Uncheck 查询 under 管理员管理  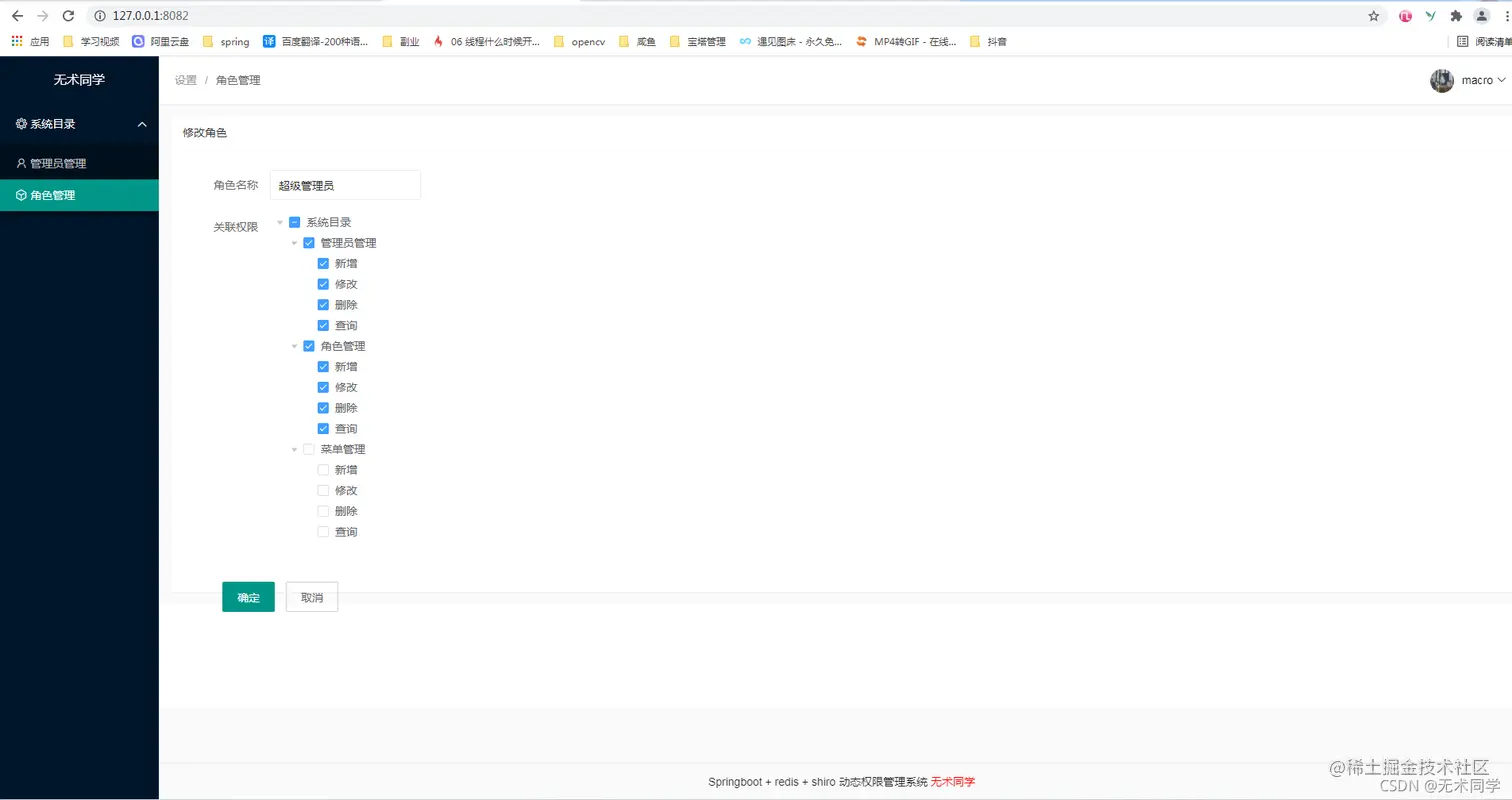[323, 325]
